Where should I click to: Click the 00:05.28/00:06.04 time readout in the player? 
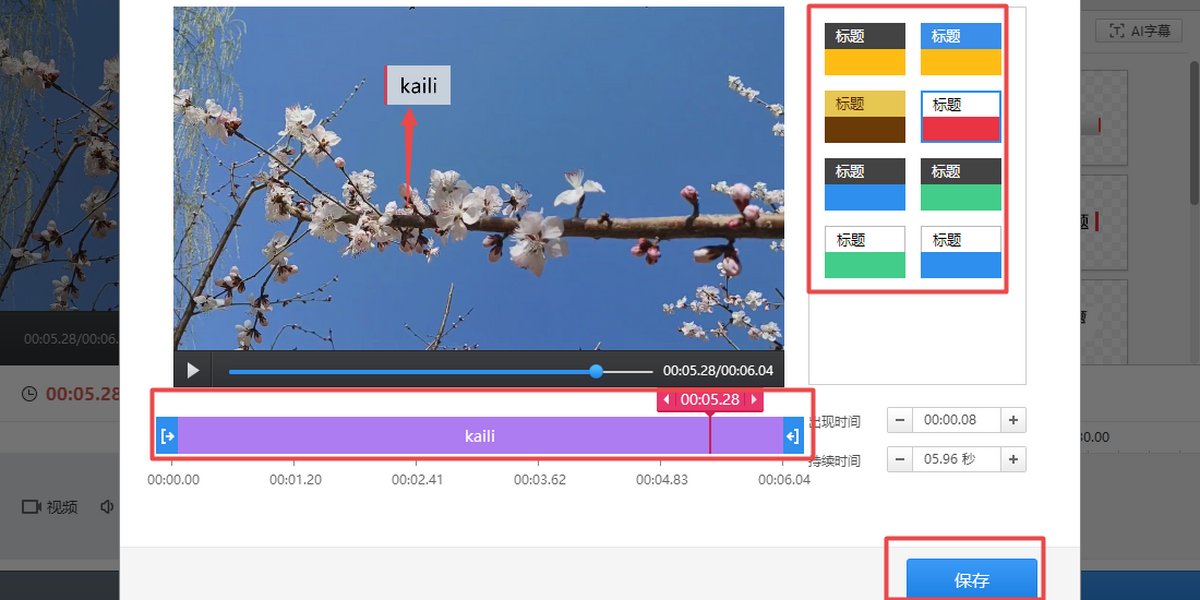click(x=718, y=371)
